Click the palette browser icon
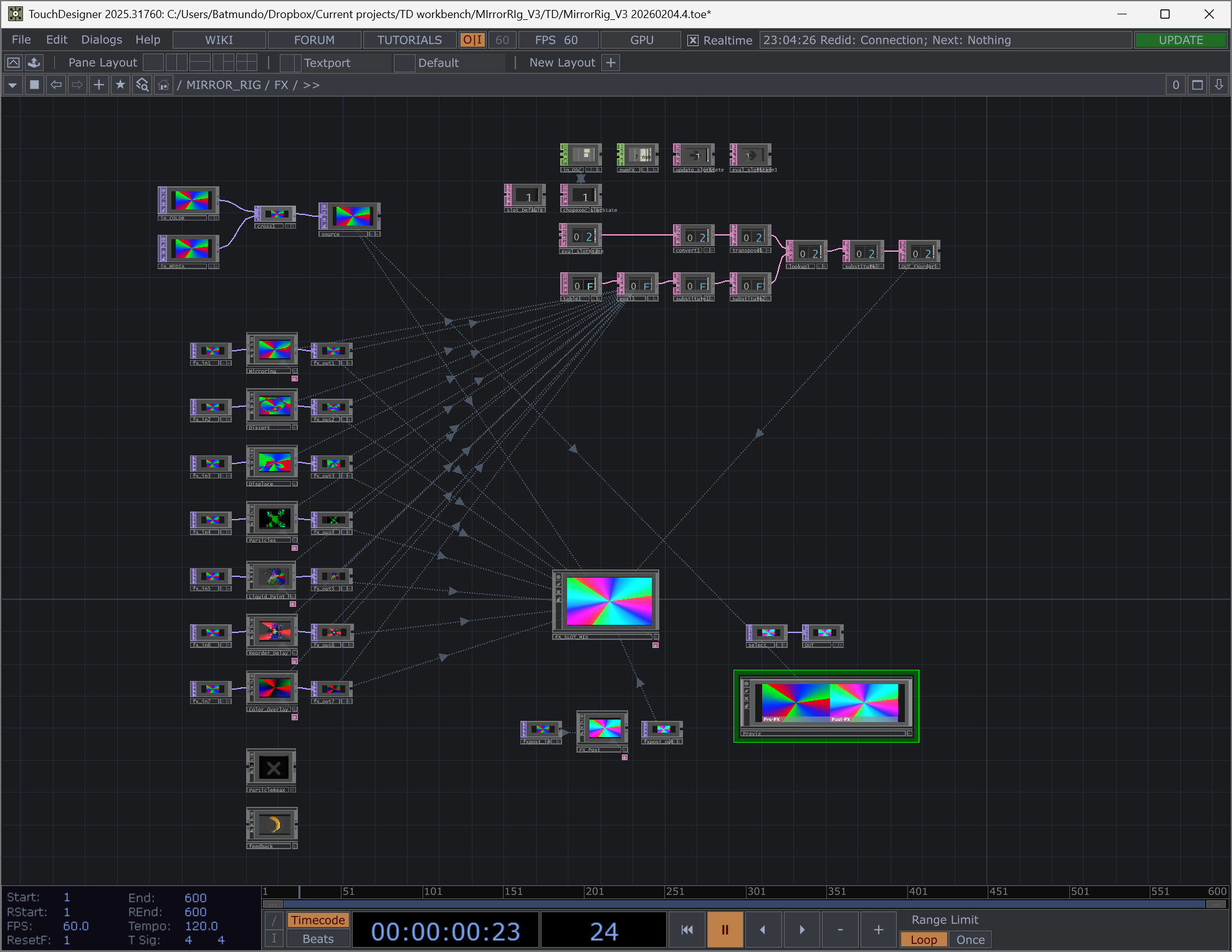The width and height of the screenshot is (1232, 952). 34,62
